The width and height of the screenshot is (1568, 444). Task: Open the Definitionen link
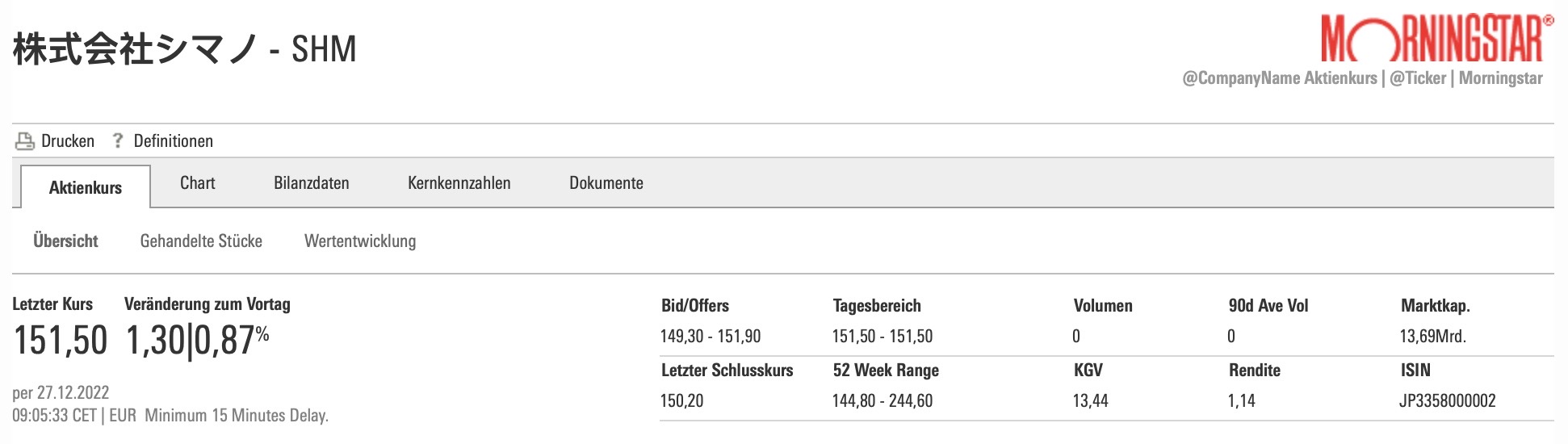(x=173, y=141)
